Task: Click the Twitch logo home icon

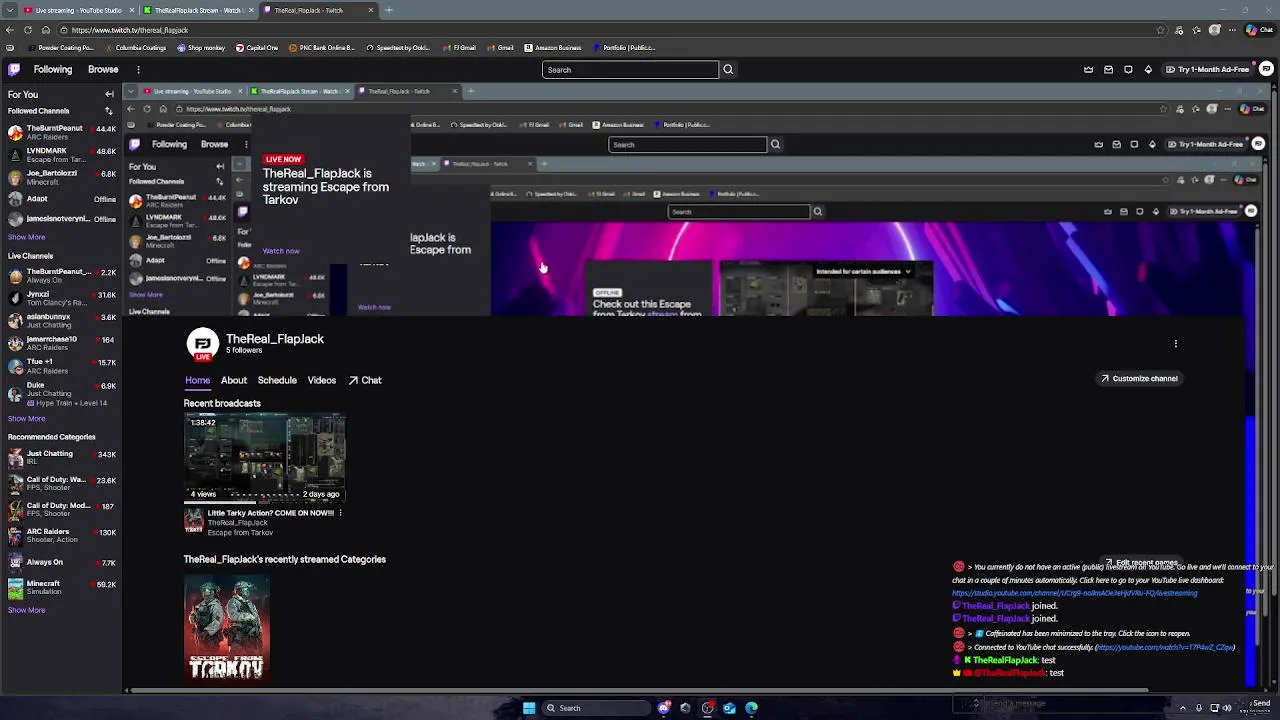Action: click(14, 69)
